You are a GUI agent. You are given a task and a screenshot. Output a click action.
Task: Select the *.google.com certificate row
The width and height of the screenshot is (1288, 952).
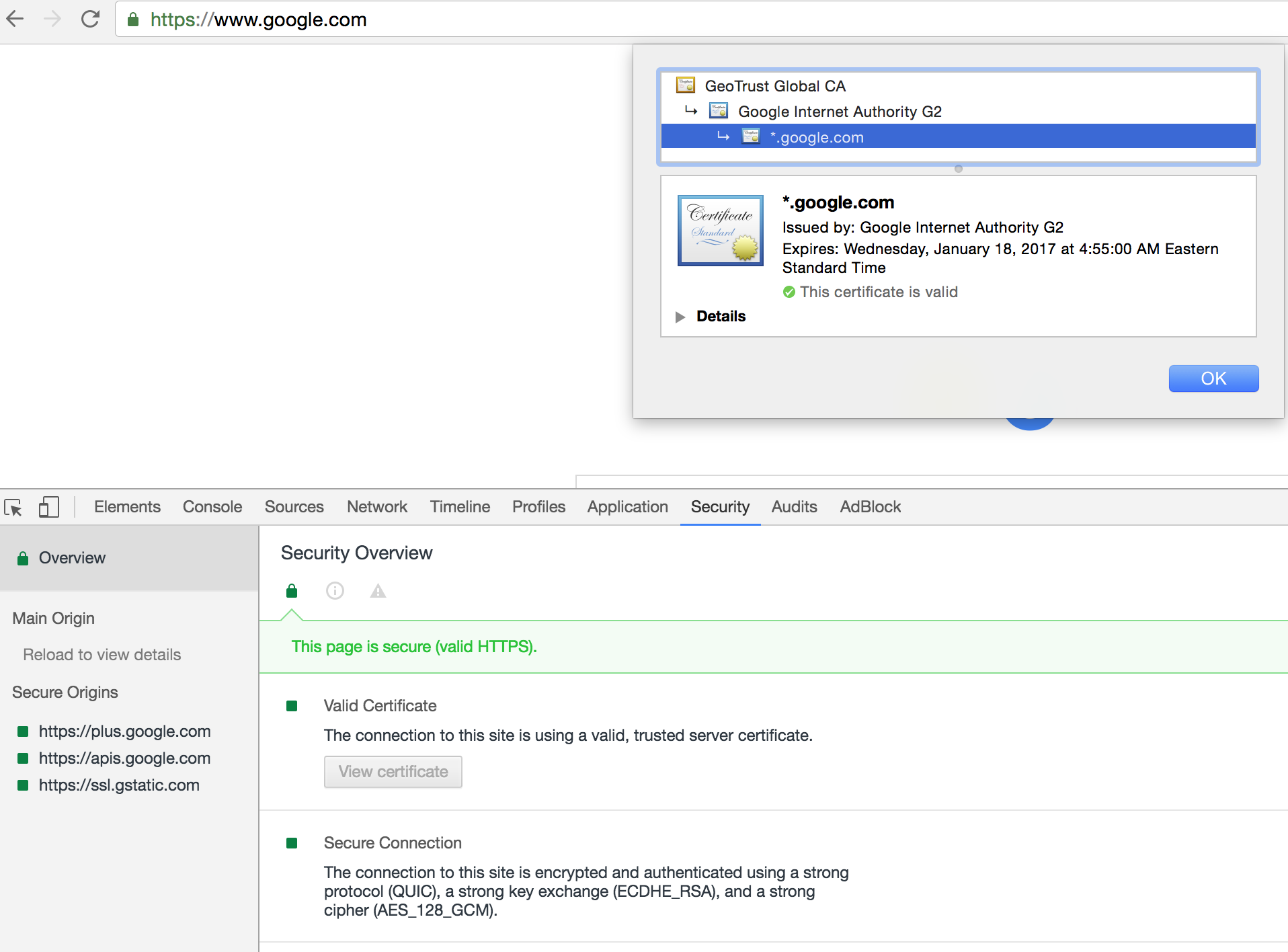point(958,136)
